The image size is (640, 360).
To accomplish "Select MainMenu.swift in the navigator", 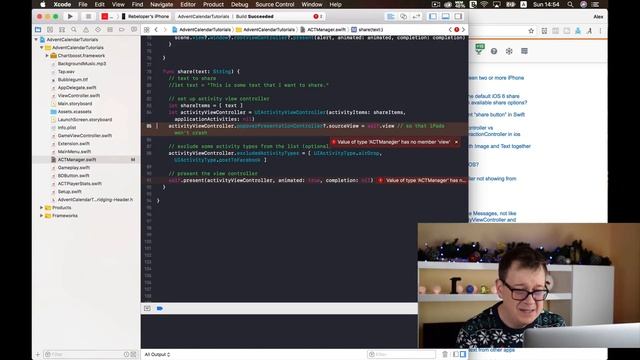I will (x=74, y=151).
